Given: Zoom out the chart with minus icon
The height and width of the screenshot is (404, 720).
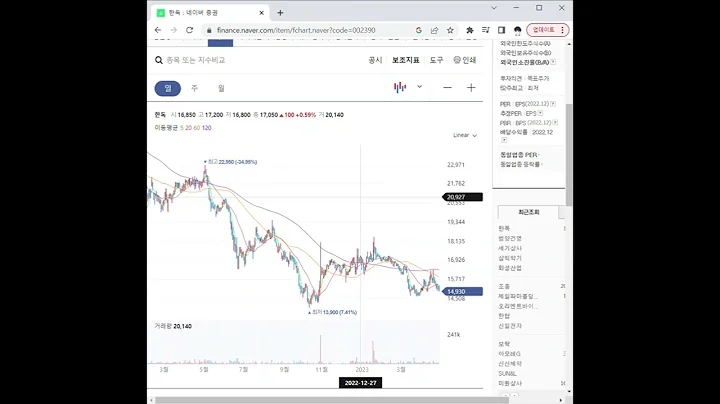Looking at the screenshot, I should 447,88.
